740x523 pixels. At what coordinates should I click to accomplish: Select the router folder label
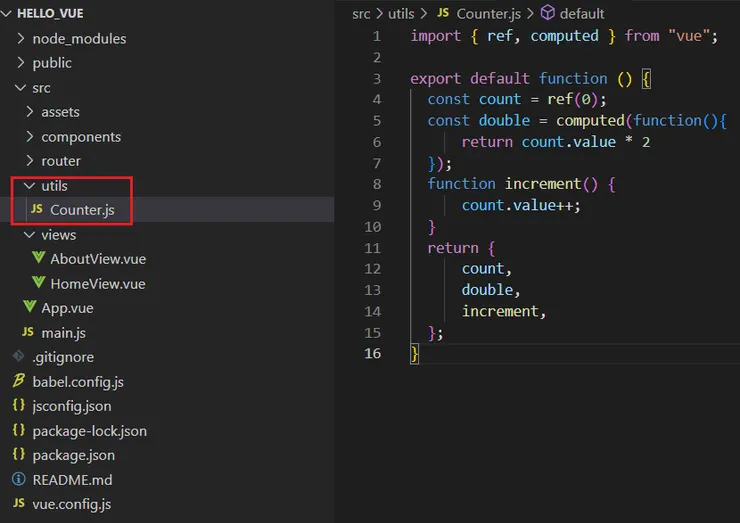click(x=61, y=161)
